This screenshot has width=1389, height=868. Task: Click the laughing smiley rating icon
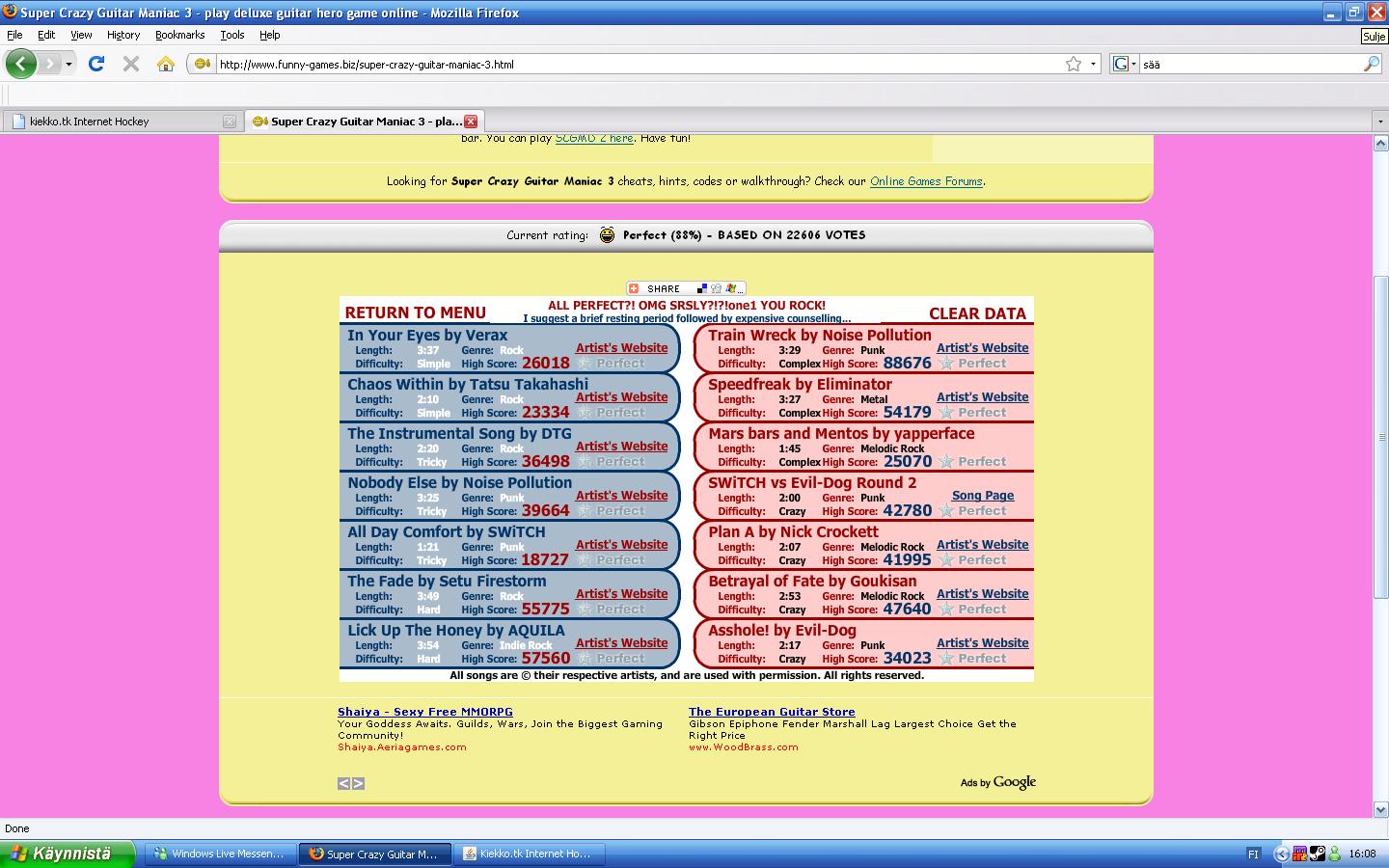pos(607,235)
